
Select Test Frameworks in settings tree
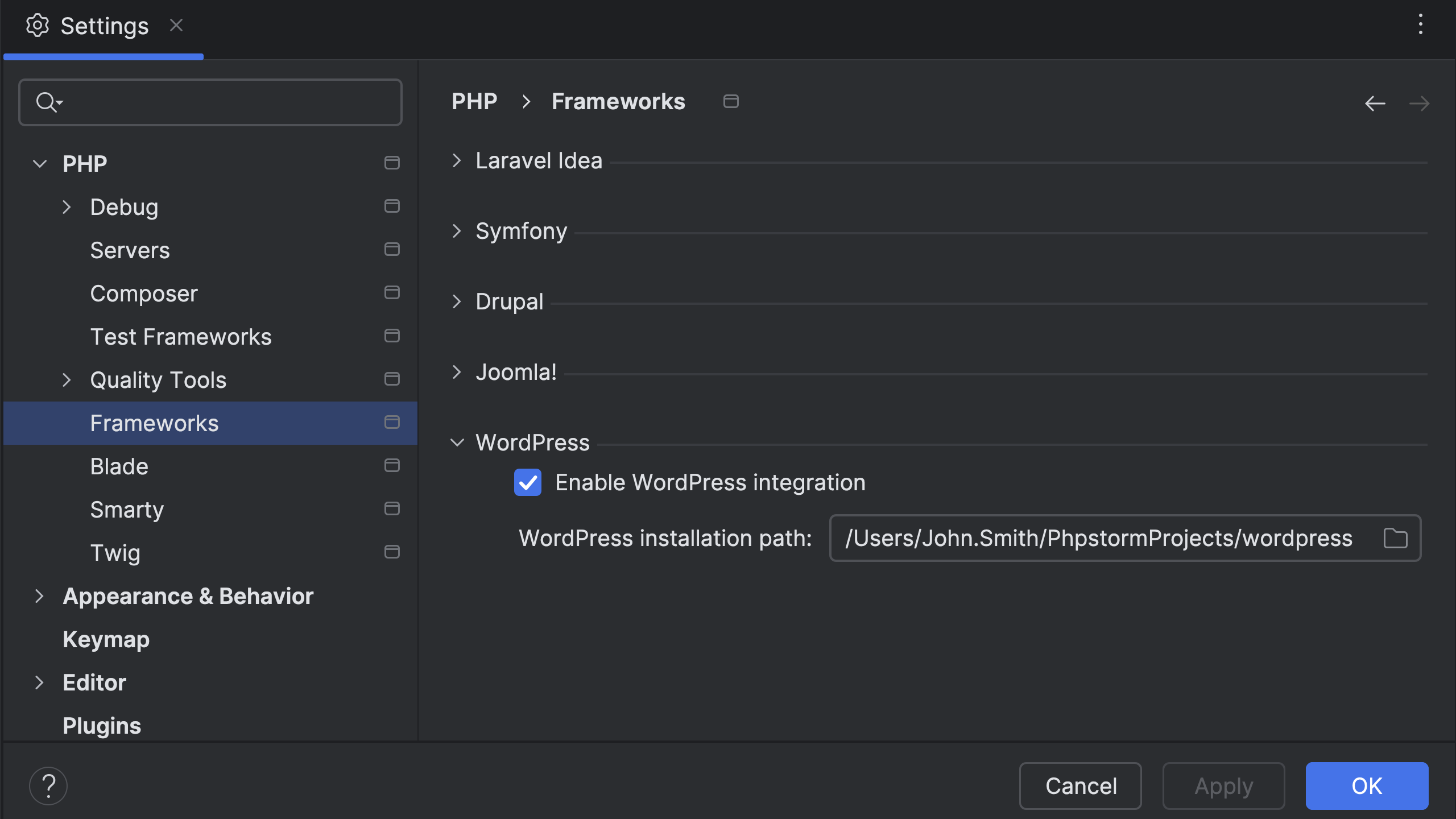coord(181,337)
